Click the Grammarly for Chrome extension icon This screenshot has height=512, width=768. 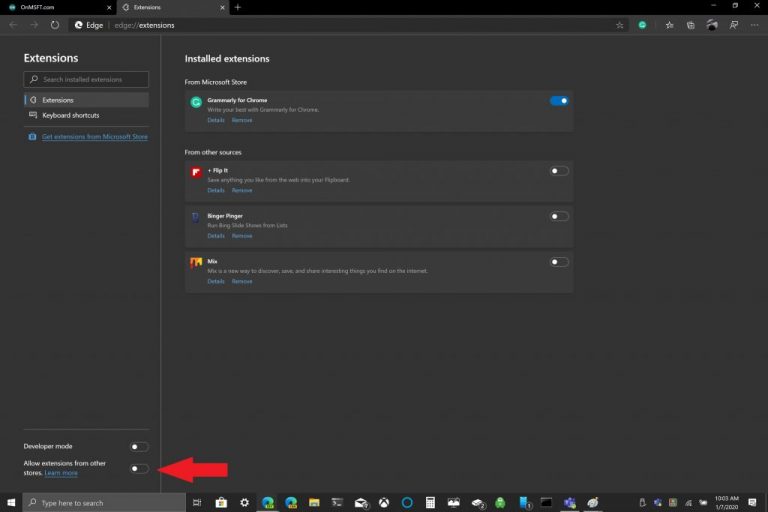[x=196, y=102]
